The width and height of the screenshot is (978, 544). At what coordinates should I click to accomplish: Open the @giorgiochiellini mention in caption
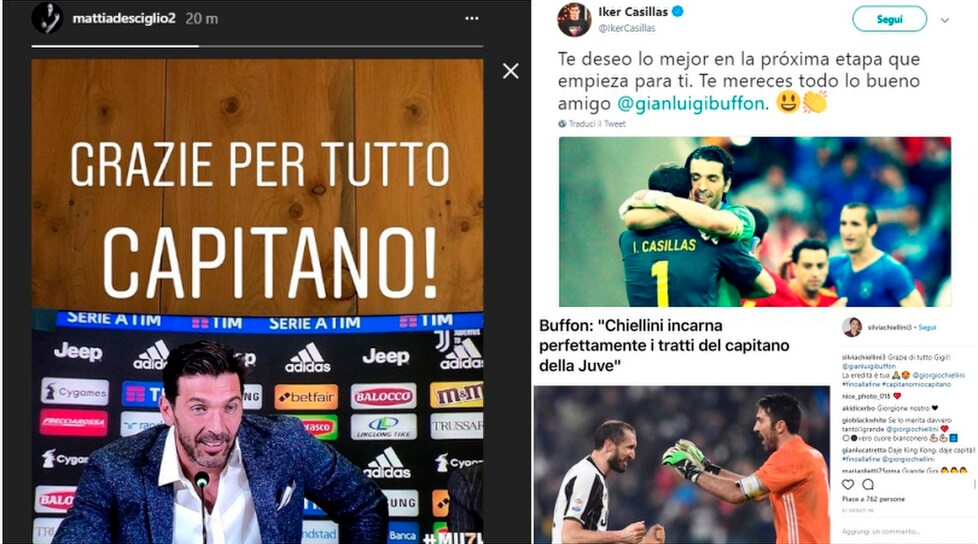click(x=938, y=376)
